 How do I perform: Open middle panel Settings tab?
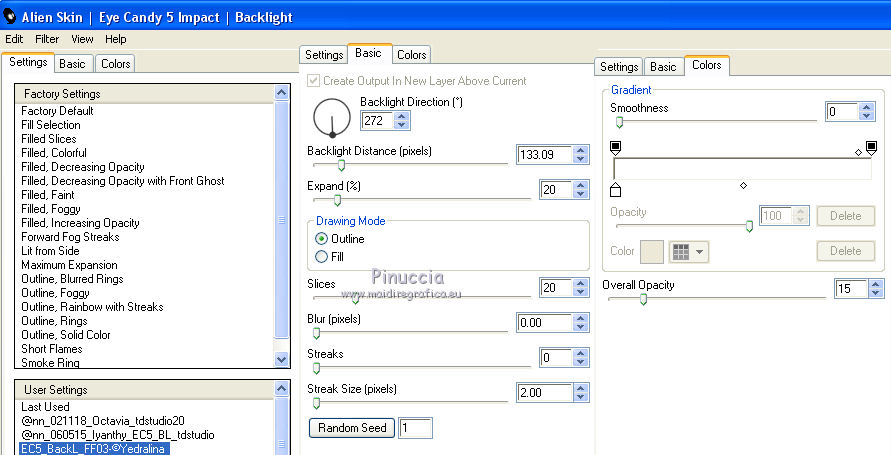324,55
